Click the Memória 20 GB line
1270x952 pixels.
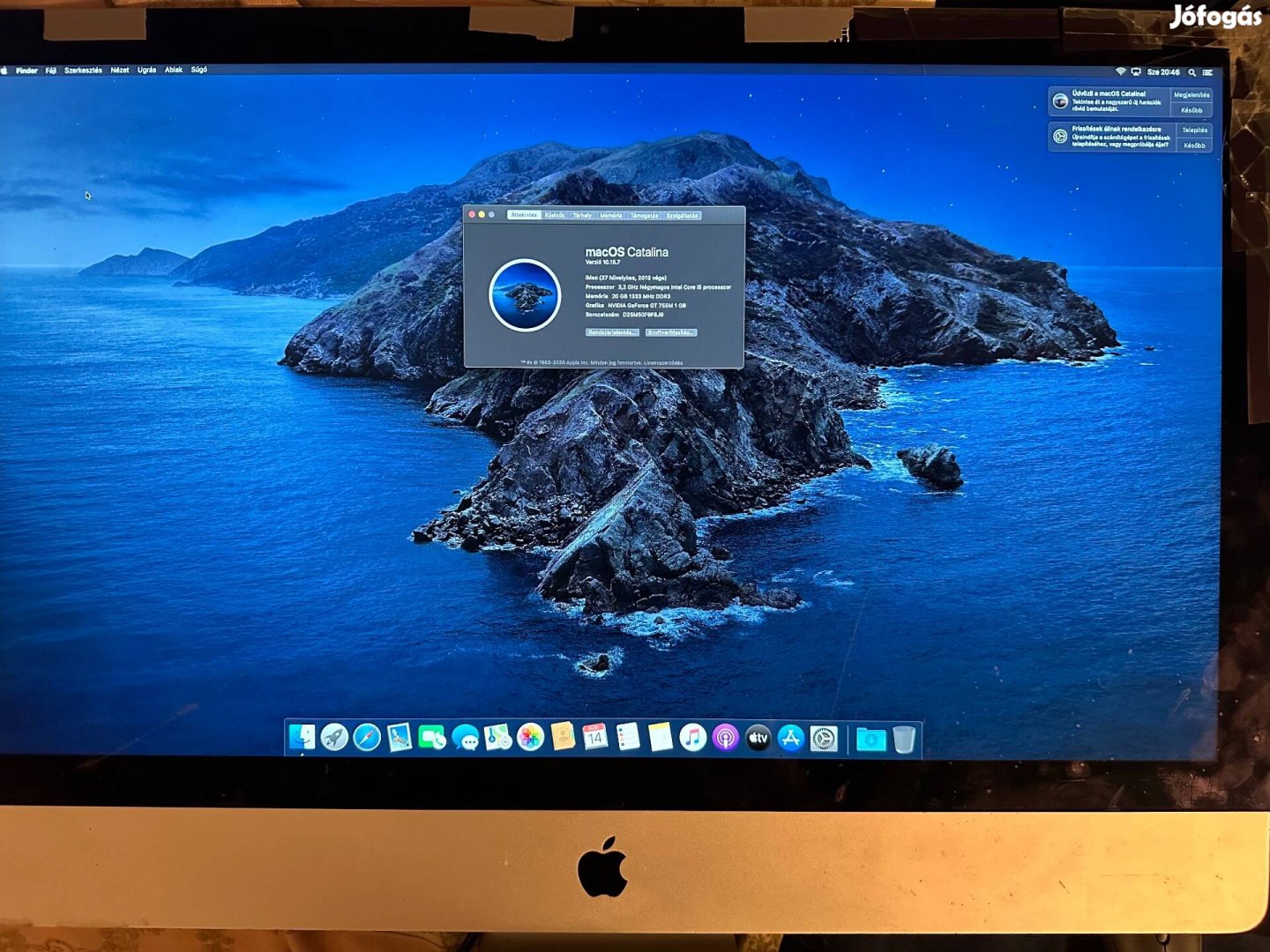coord(628,296)
